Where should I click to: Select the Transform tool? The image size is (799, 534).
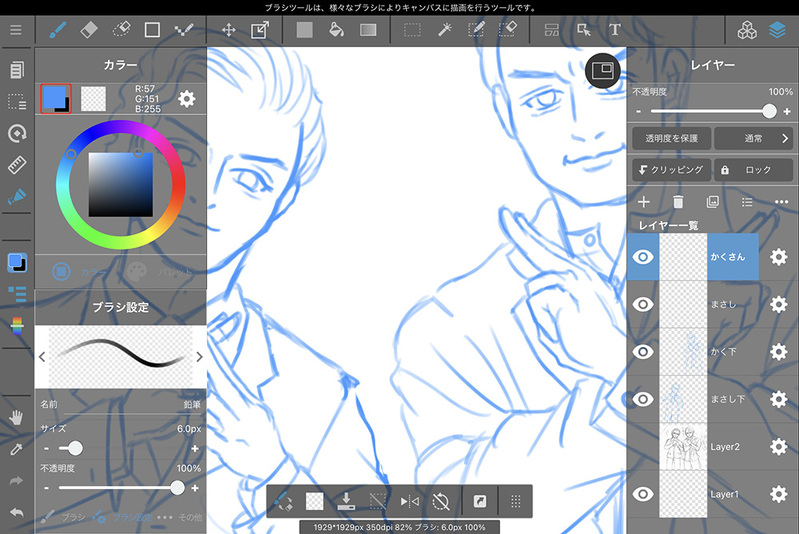point(260,30)
